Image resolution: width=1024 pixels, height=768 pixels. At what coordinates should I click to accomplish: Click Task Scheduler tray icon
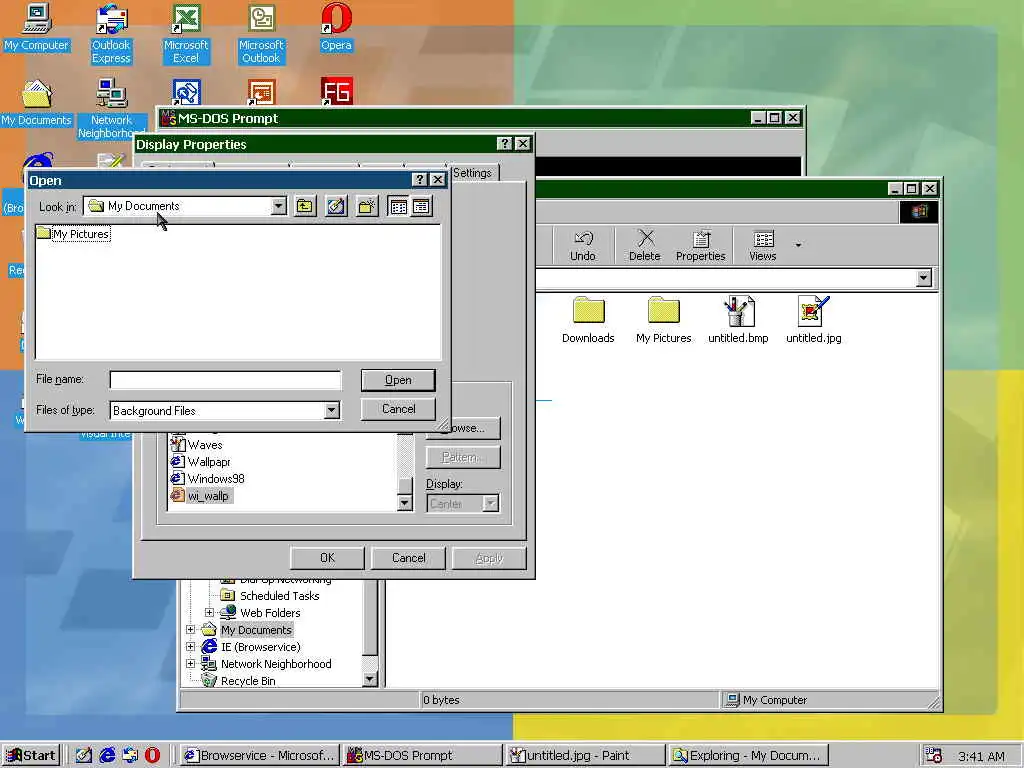tap(934, 756)
